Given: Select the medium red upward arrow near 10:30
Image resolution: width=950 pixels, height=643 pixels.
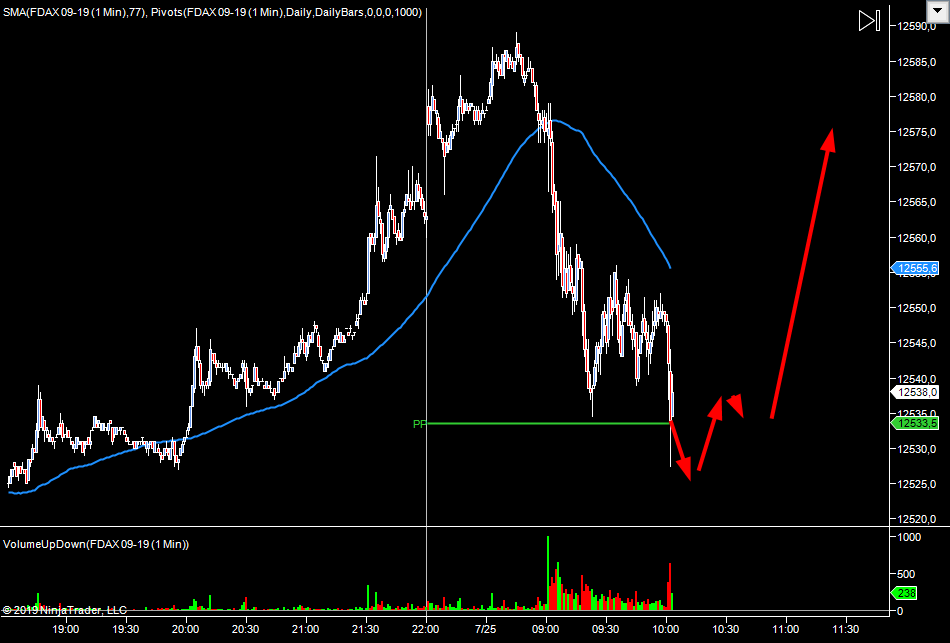Looking at the screenshot, I should click(709, 434).
